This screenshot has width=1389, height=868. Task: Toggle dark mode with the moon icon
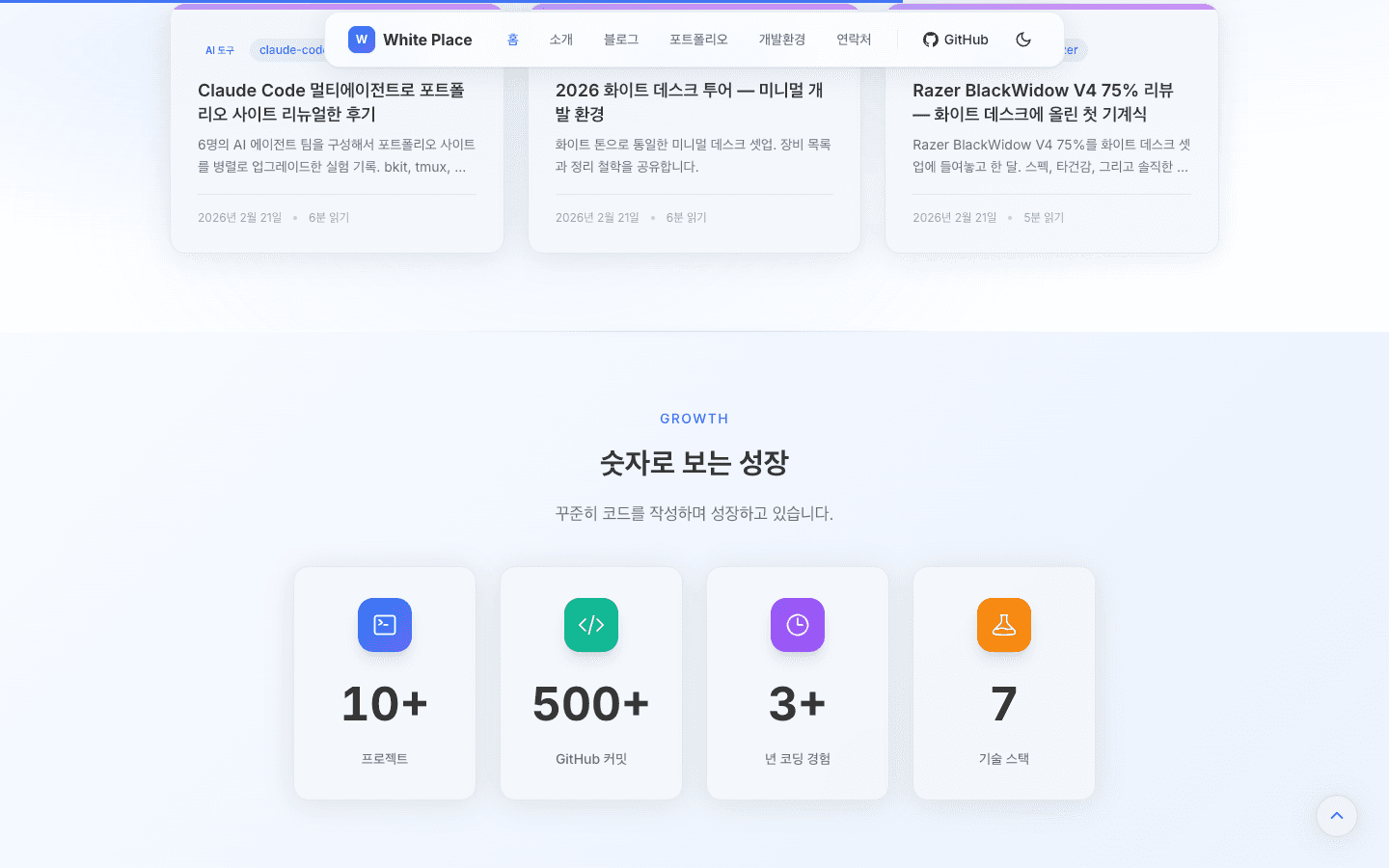coord(1023,40)
